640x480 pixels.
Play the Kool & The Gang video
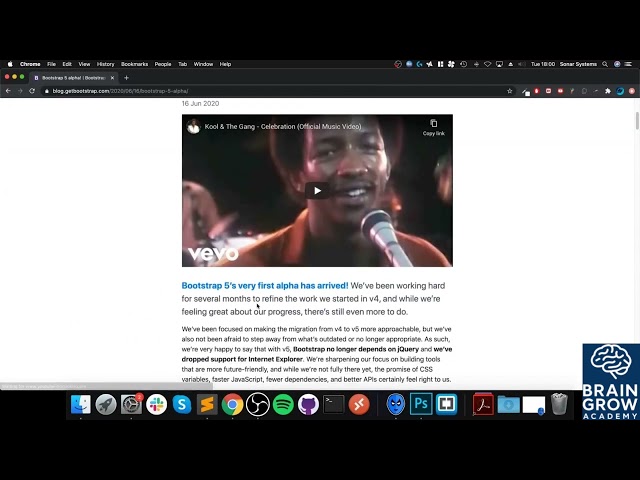point(317,191)
